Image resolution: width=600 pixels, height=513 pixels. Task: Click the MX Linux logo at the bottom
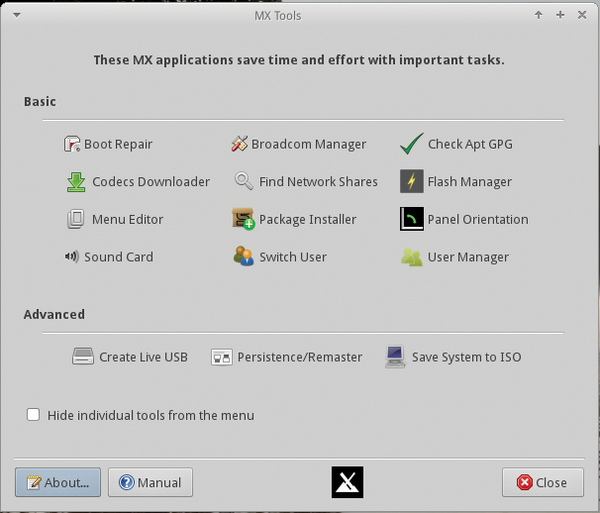click(347, 482)
